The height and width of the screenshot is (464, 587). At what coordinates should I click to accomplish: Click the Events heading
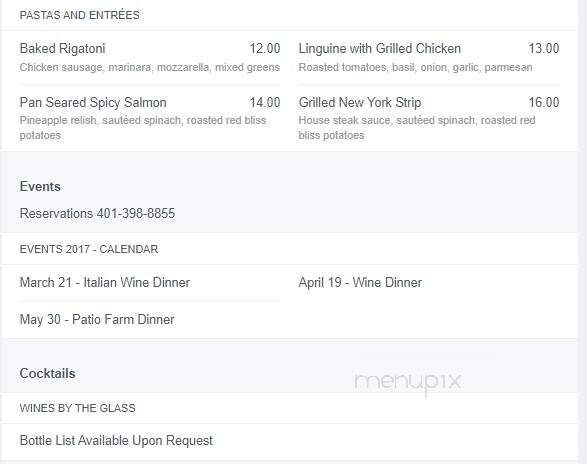click(x=40, y=186)
